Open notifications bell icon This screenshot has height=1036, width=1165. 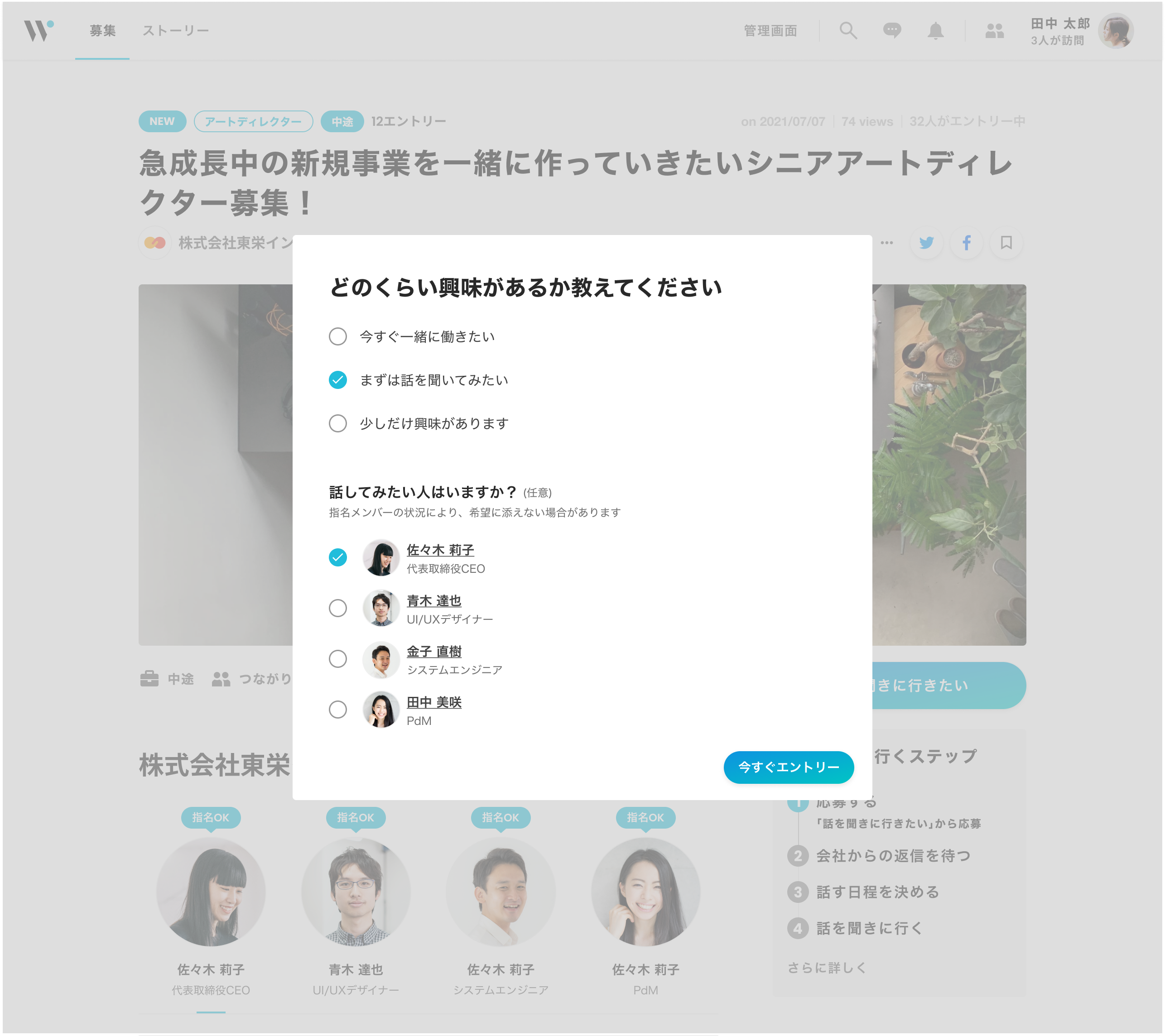click(x=935, y=30)
